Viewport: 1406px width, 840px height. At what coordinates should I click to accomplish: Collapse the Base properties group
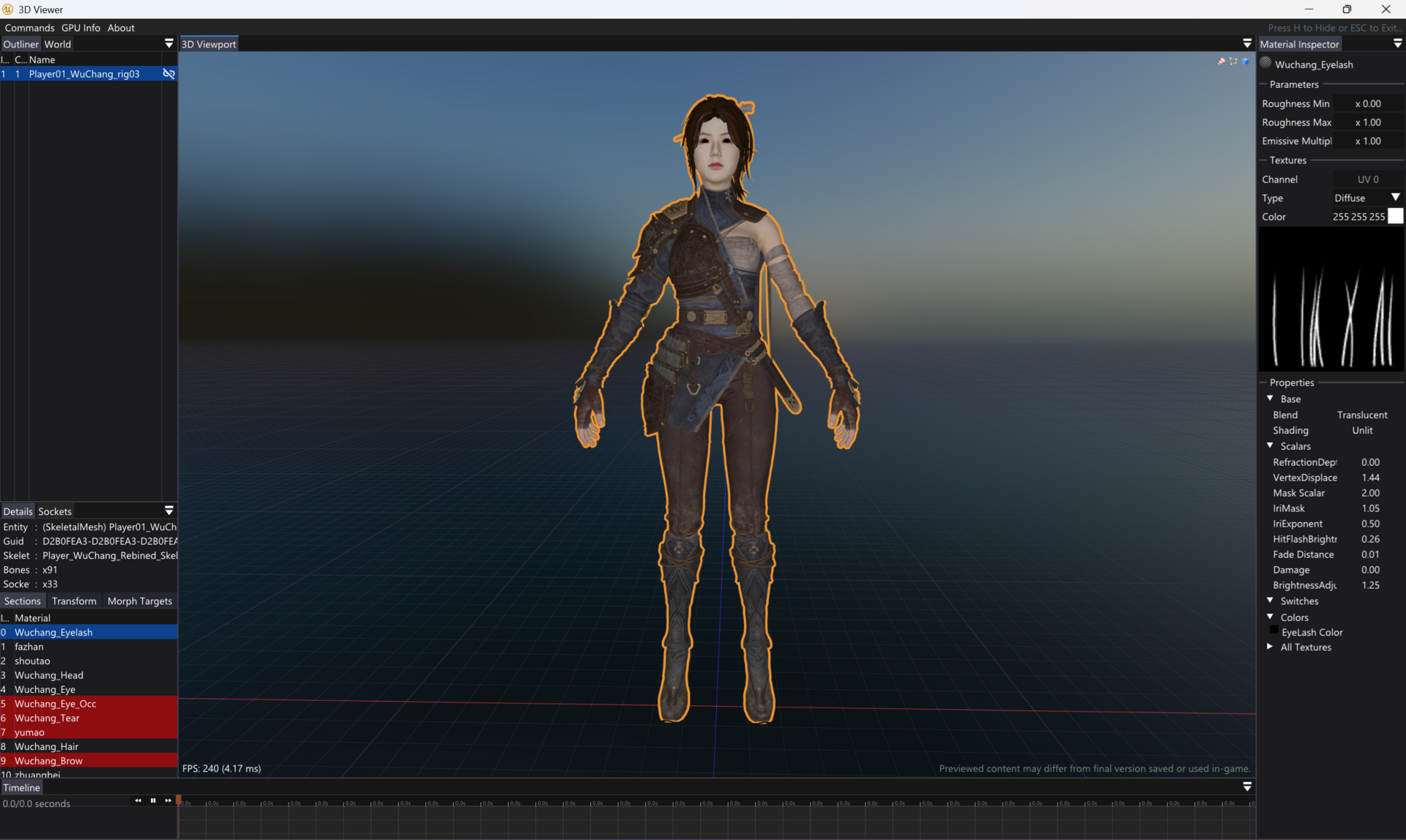tap(1270, 398)
